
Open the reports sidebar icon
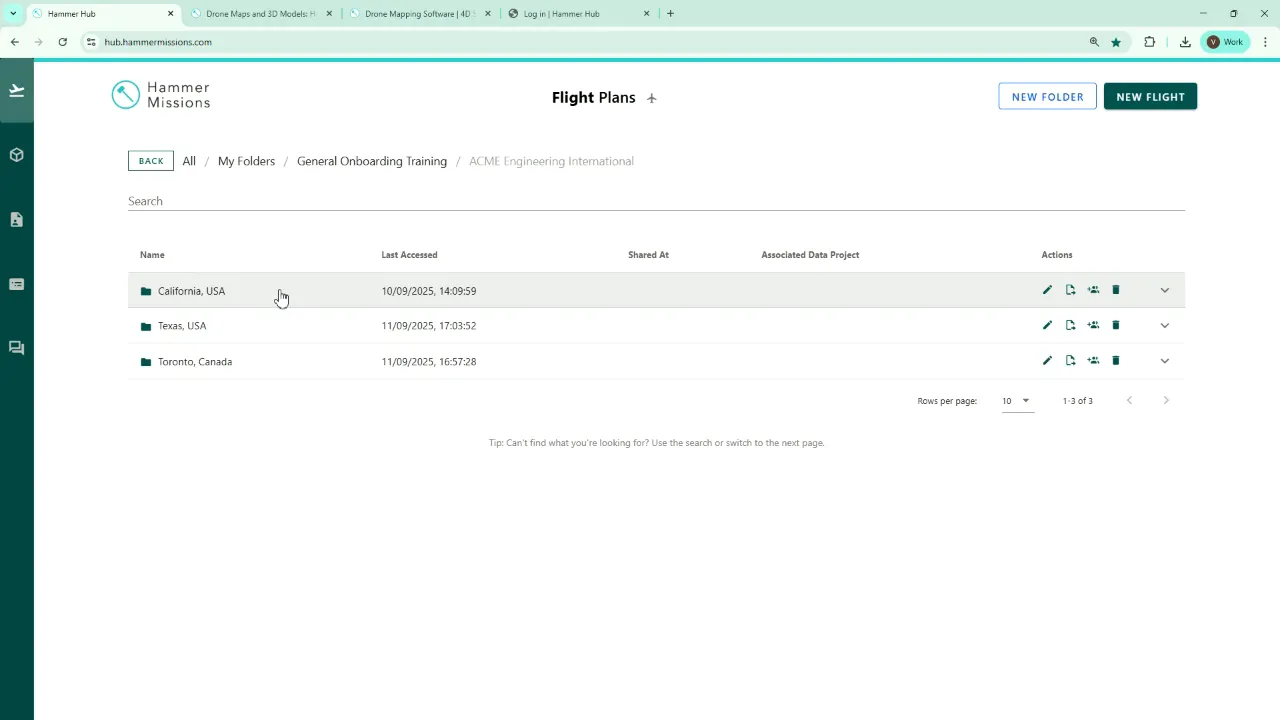[16, 220]
